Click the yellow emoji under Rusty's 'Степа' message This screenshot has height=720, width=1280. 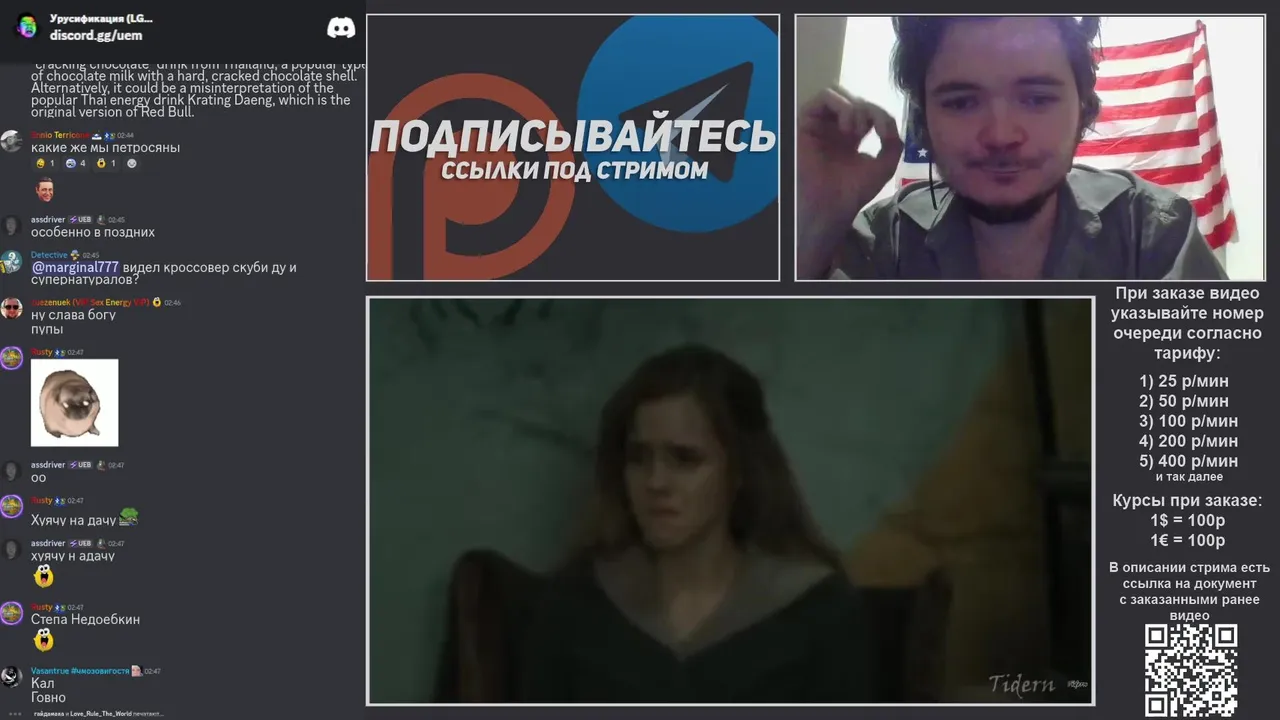(43, 640)
